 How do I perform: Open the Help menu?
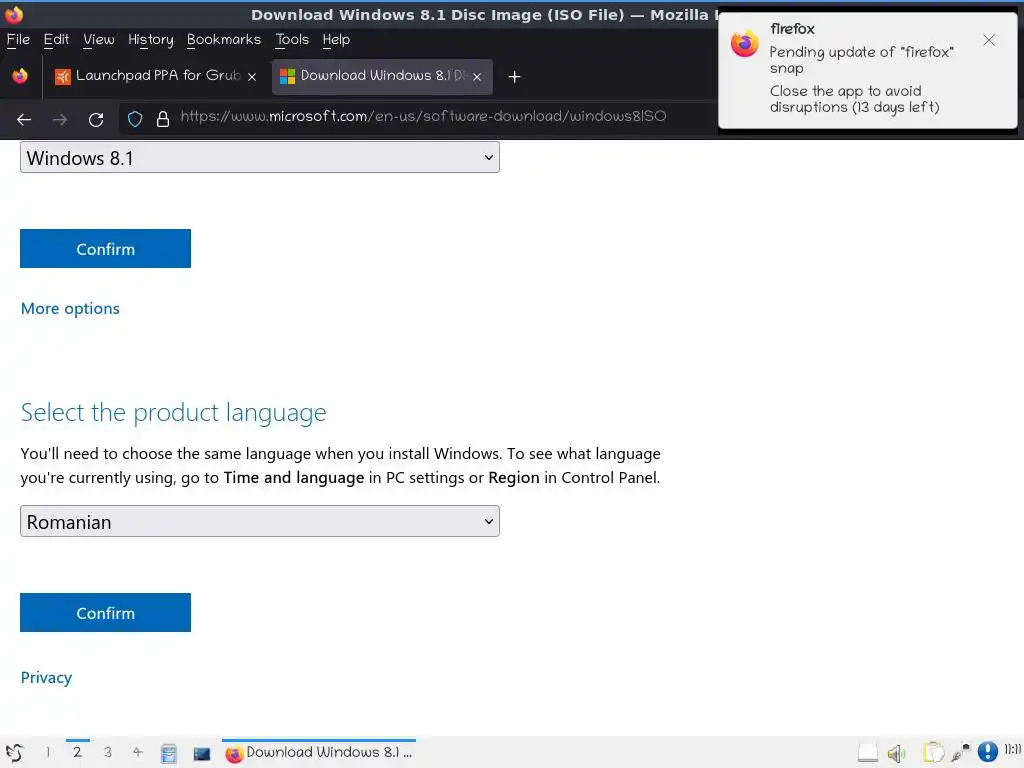click(x=336, y=40)
